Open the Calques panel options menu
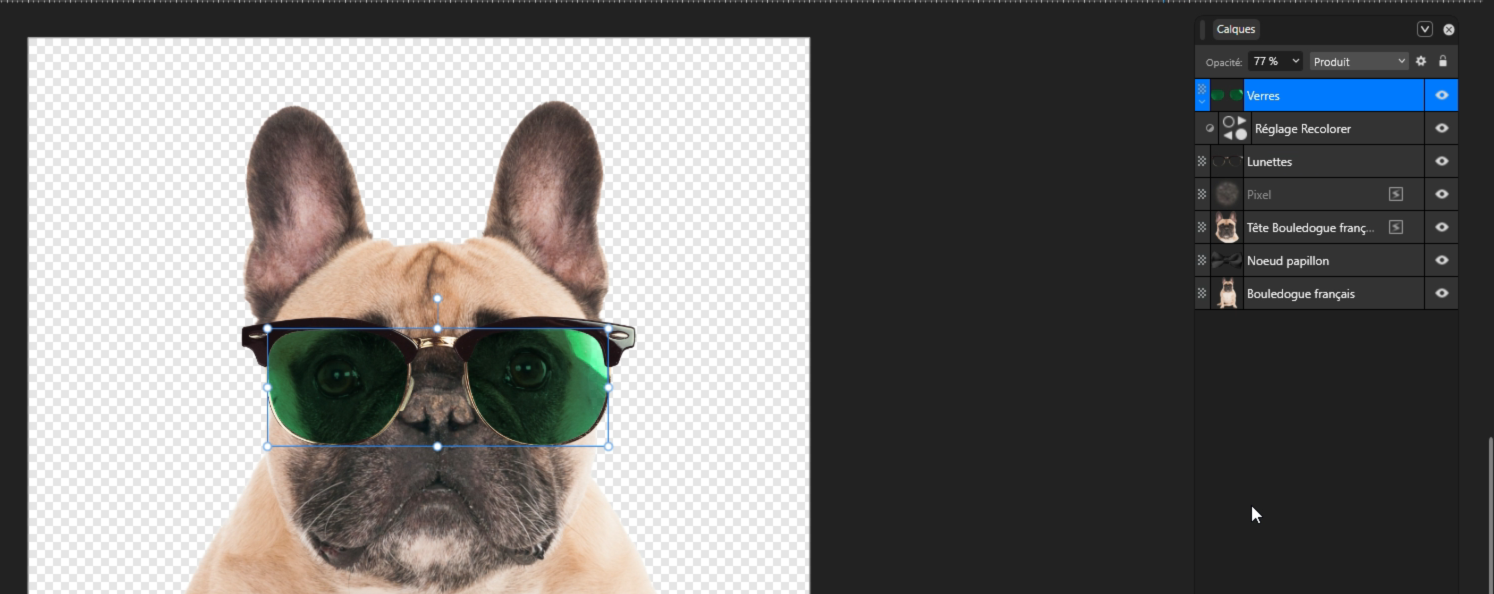Viewport: 1494px width, 594px height. [x=1425, y=30]
